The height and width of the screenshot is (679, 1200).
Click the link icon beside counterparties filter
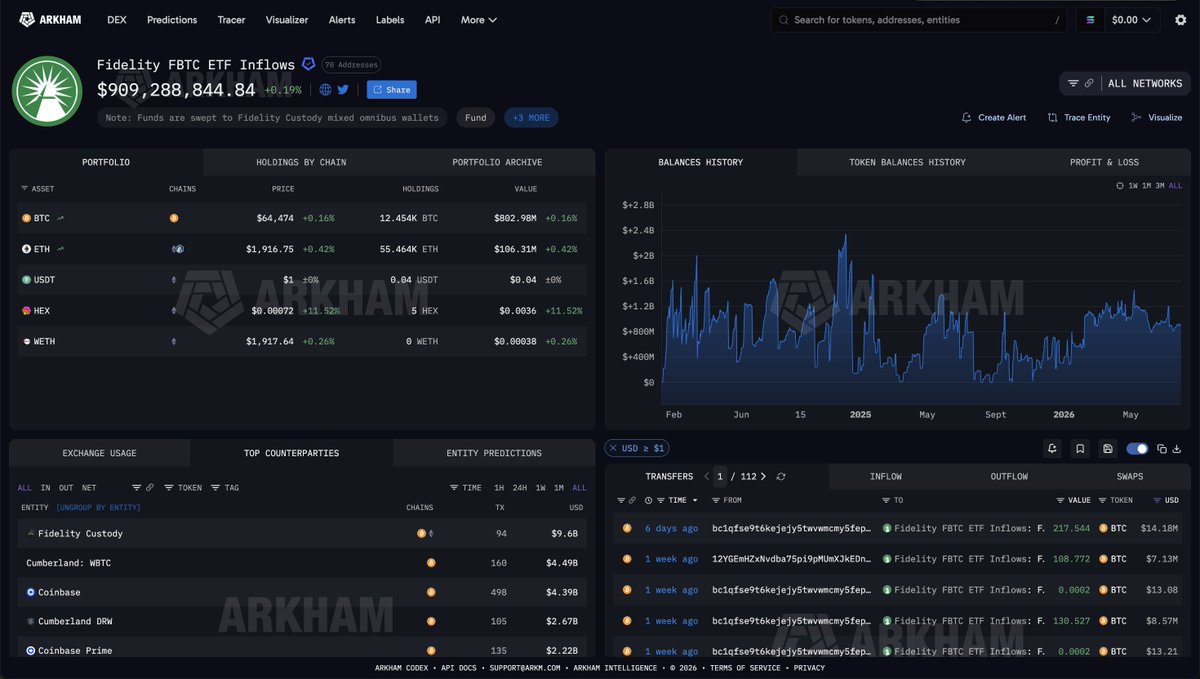tap(150, 488)
